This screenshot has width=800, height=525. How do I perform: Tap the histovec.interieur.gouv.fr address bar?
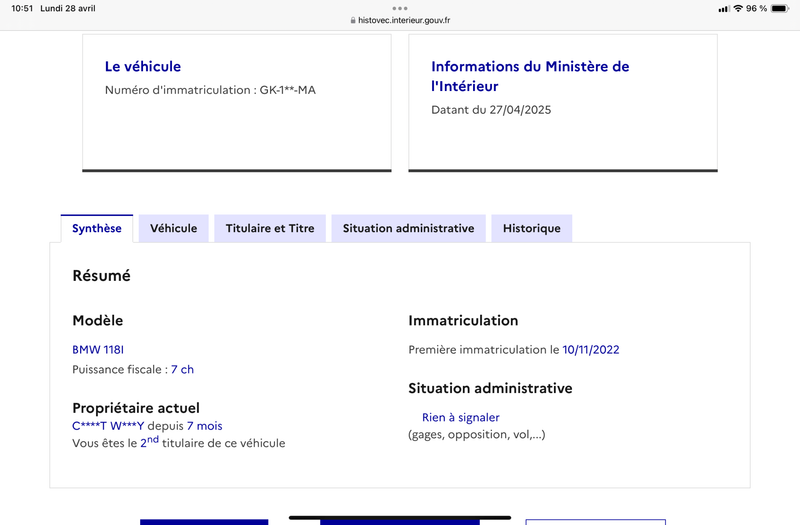(x=403, y=20)
